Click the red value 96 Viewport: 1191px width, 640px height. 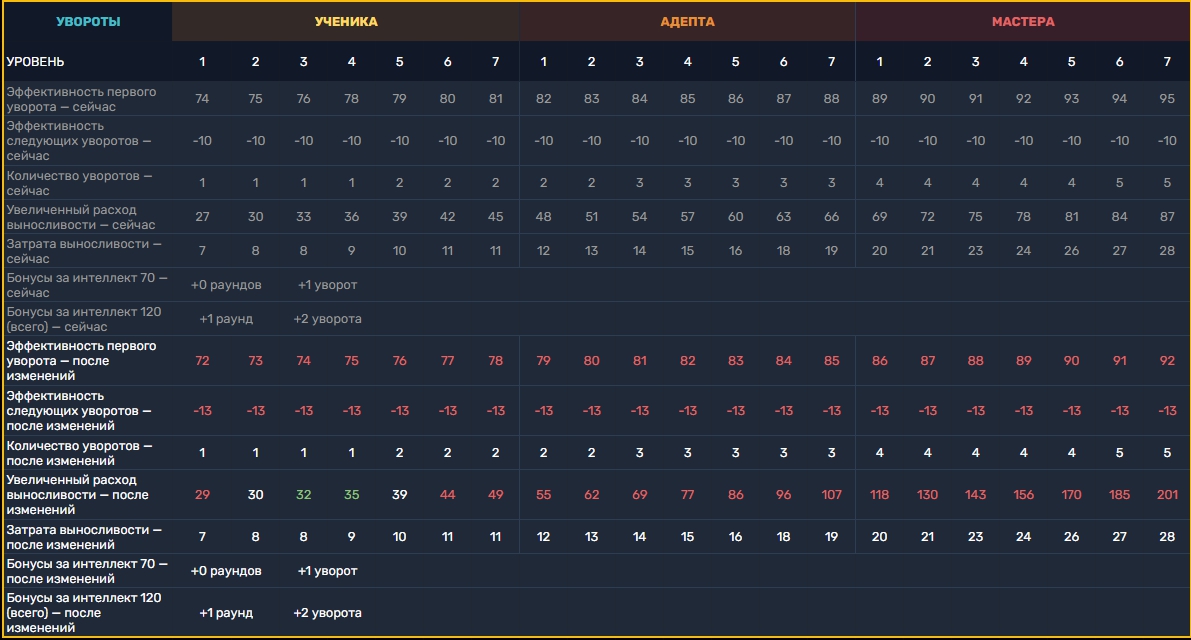[x=783, y=495]
